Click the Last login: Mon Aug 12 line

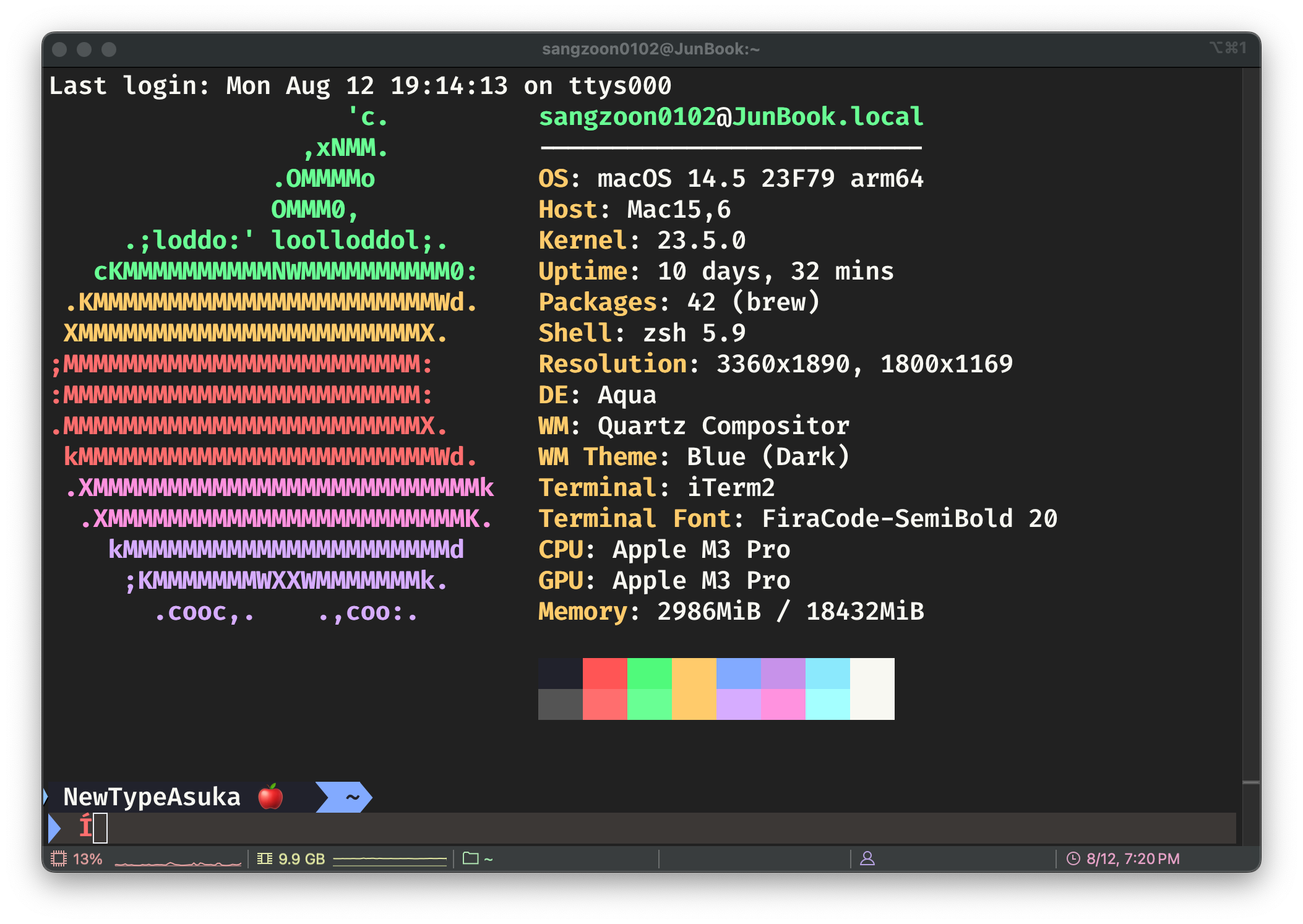tap(360, 86)
